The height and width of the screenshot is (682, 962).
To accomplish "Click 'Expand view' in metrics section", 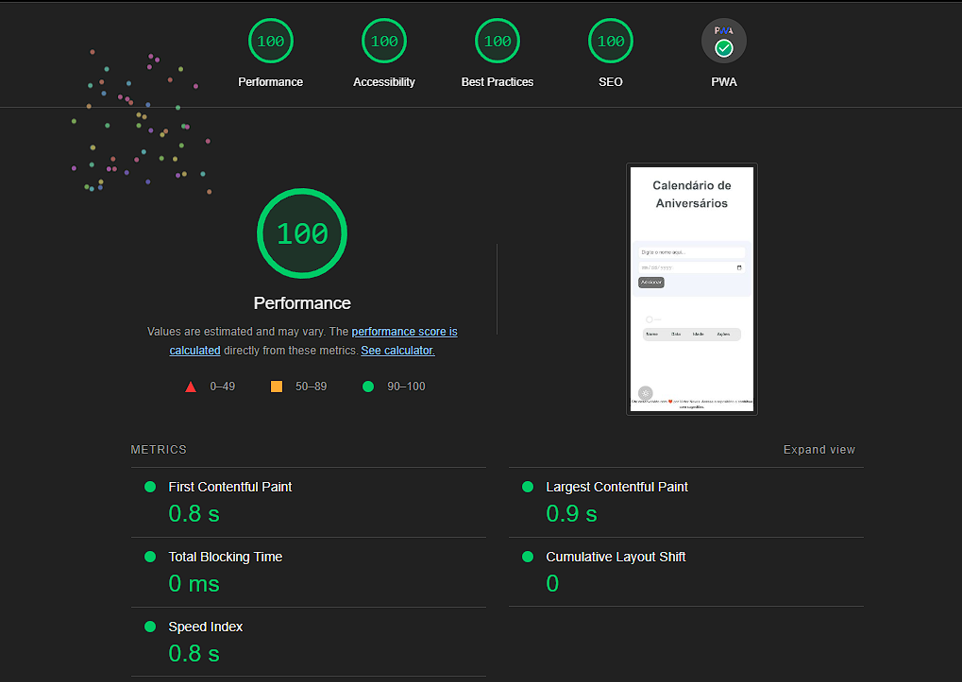I will (819, 450).
